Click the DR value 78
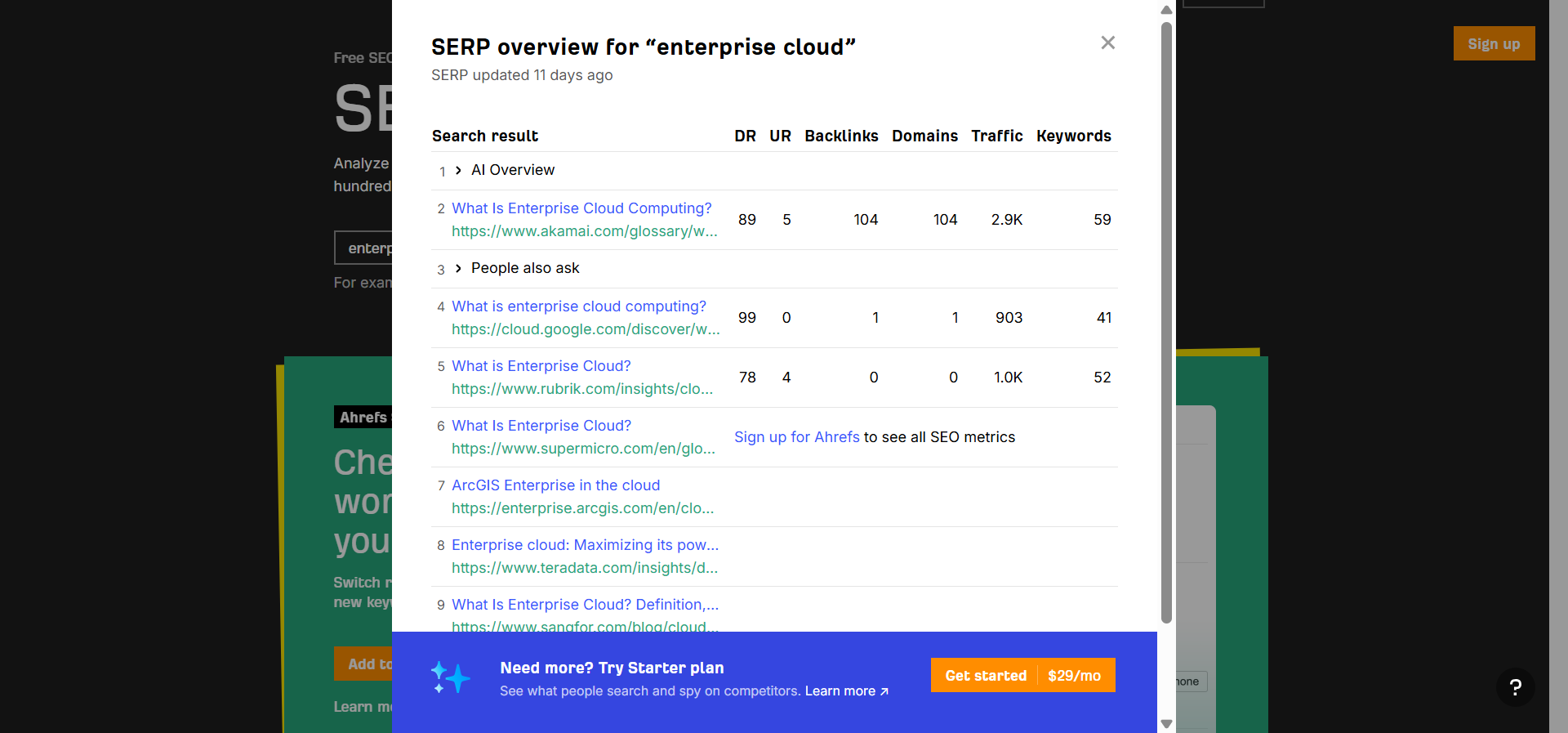Screen dimensions: 1568x733 tap(747, 378)
